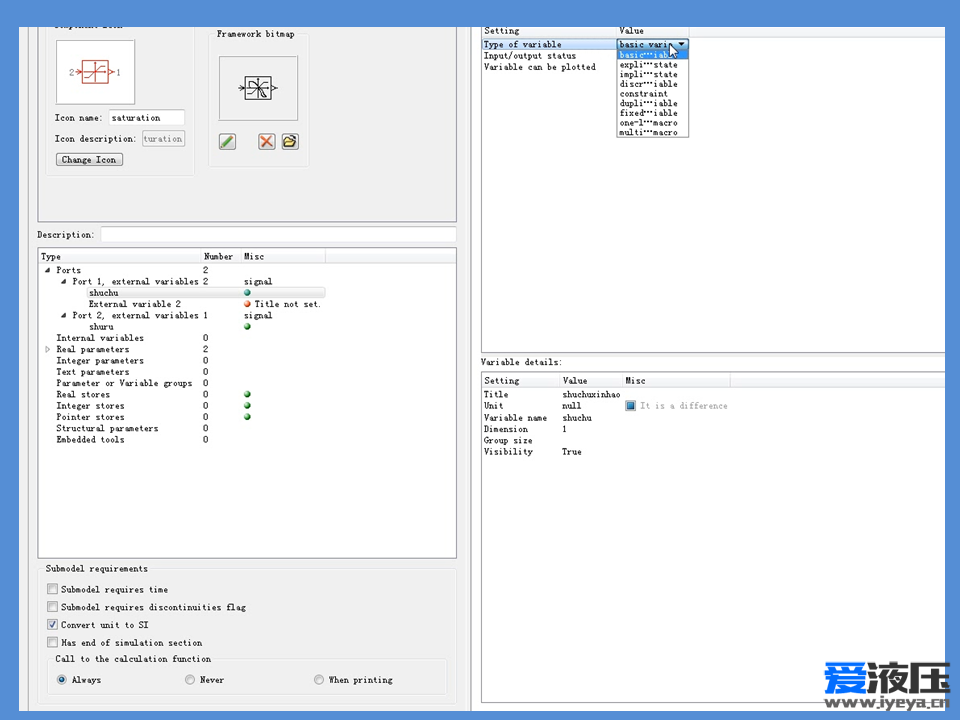Viewport: 960px width, 720px height.
Task: Enable Submodel requires time checkbox
Action: (x=53, y=590)
